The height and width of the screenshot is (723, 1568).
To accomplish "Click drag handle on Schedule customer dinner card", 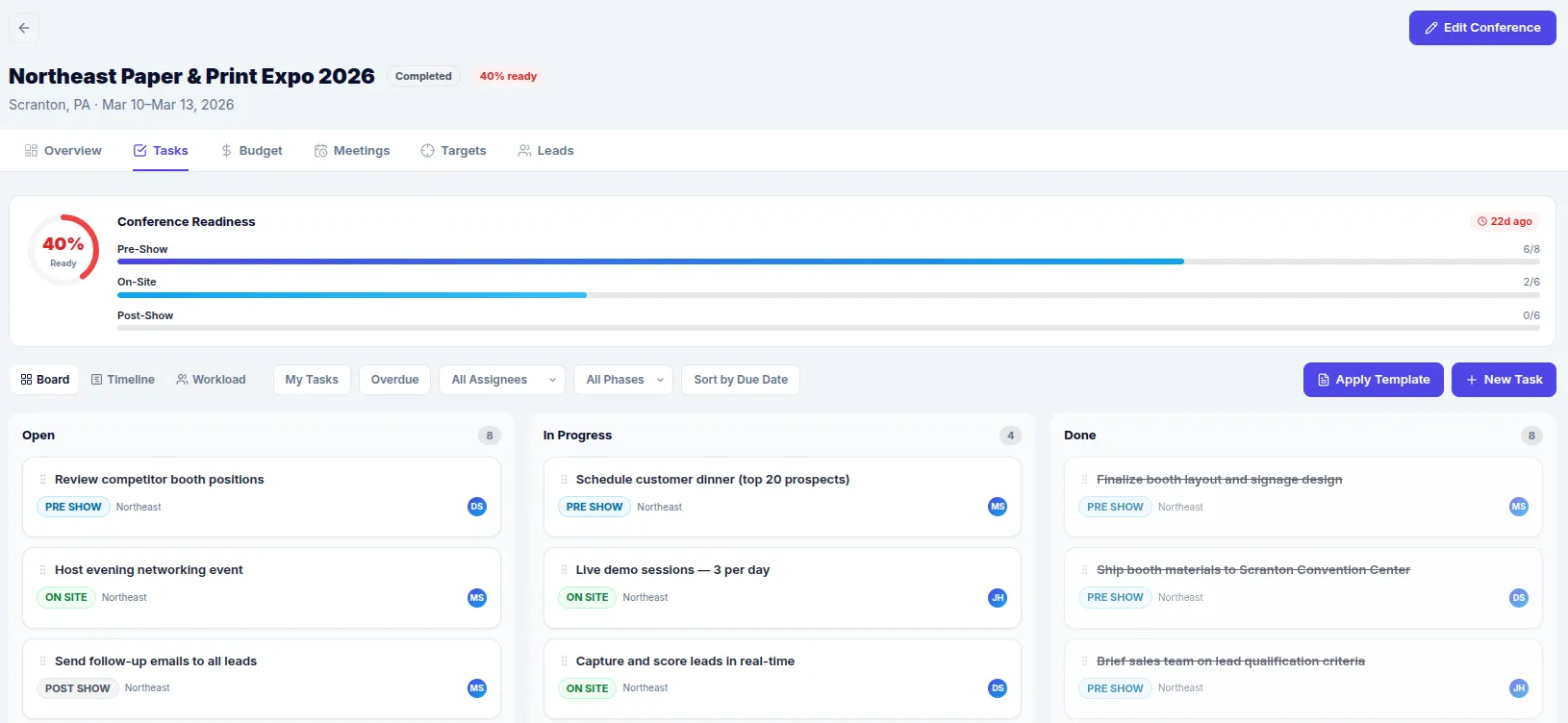I will [564, 480].
